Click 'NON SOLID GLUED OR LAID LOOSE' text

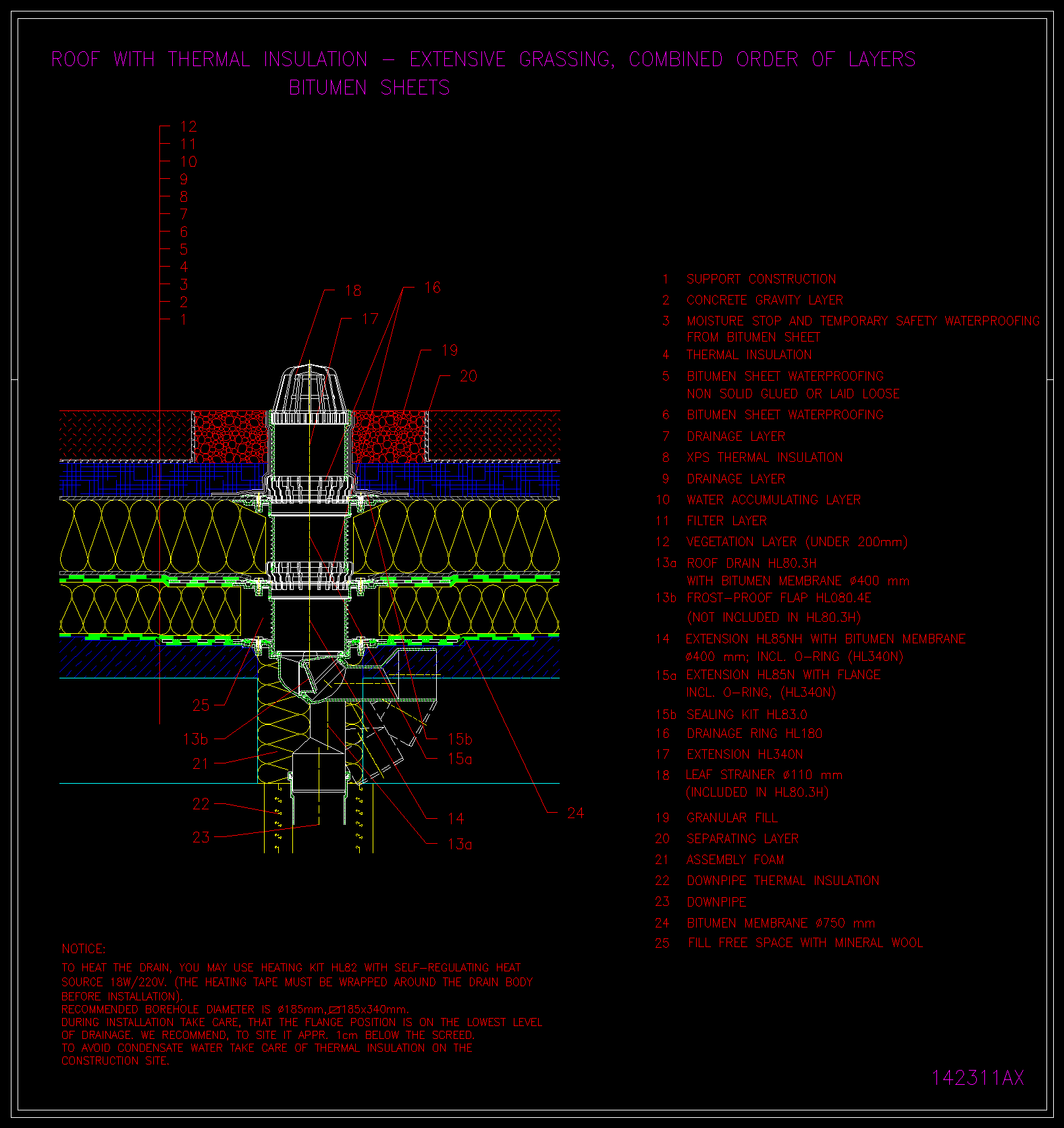pos(793,394)
